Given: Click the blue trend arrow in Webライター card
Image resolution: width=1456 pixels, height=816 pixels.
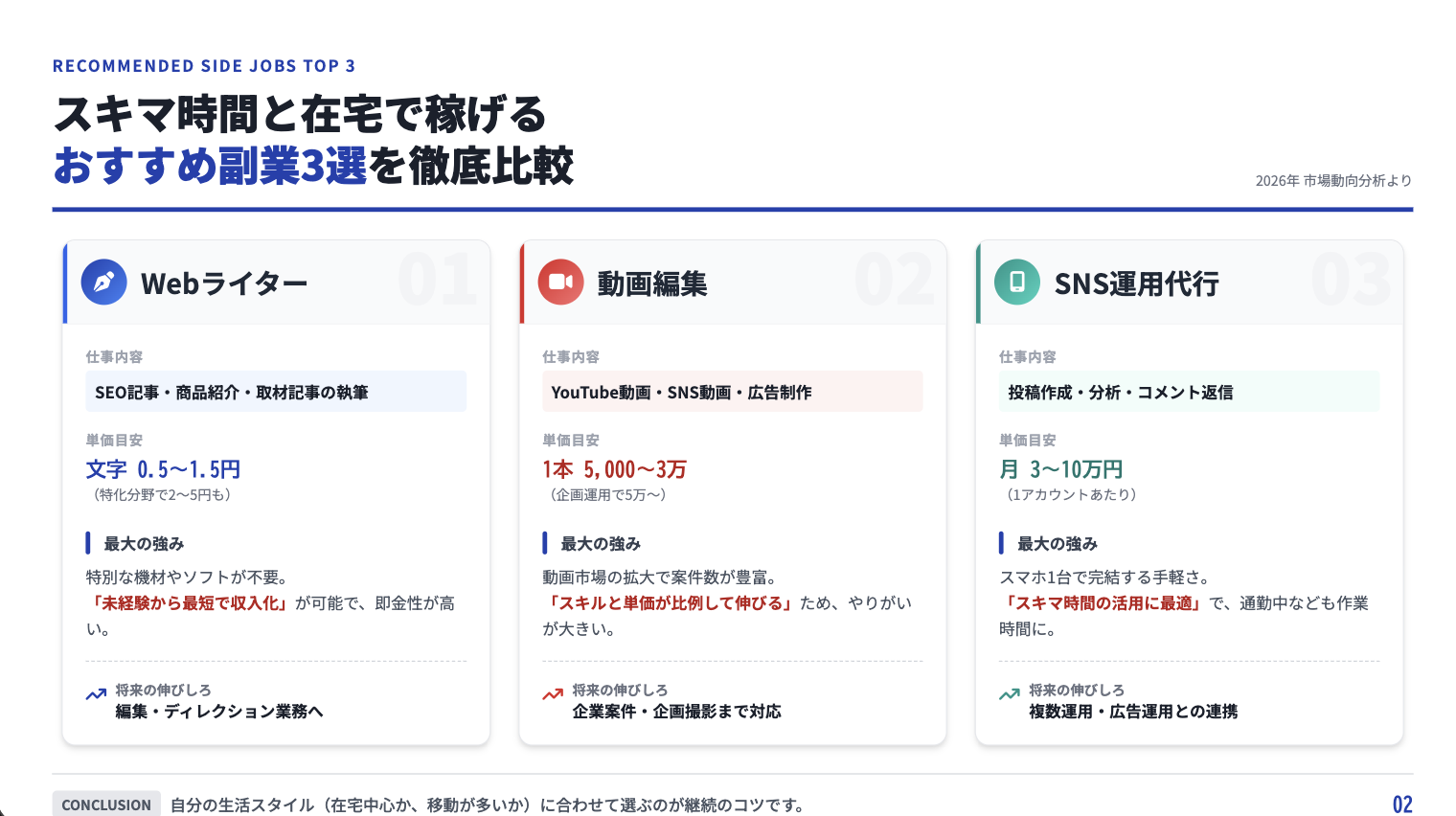Looking at the screenshot, I should [x=96, y=694].
